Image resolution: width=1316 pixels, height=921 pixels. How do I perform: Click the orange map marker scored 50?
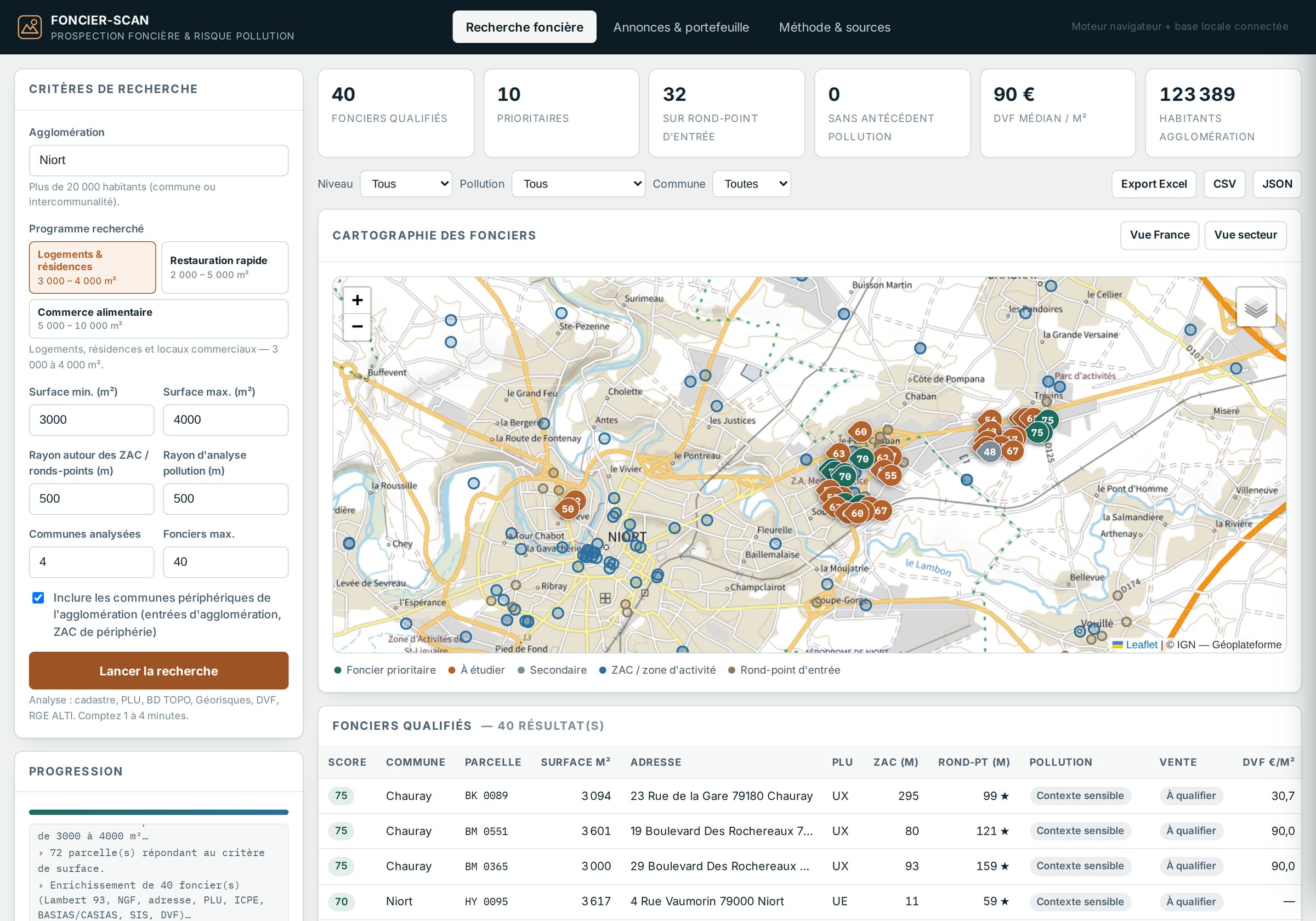(568, 509)
